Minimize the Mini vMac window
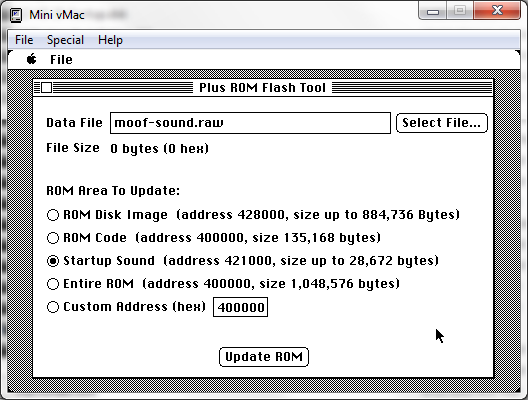The height and width of the screenshot is (400, 528). [433, 11]
